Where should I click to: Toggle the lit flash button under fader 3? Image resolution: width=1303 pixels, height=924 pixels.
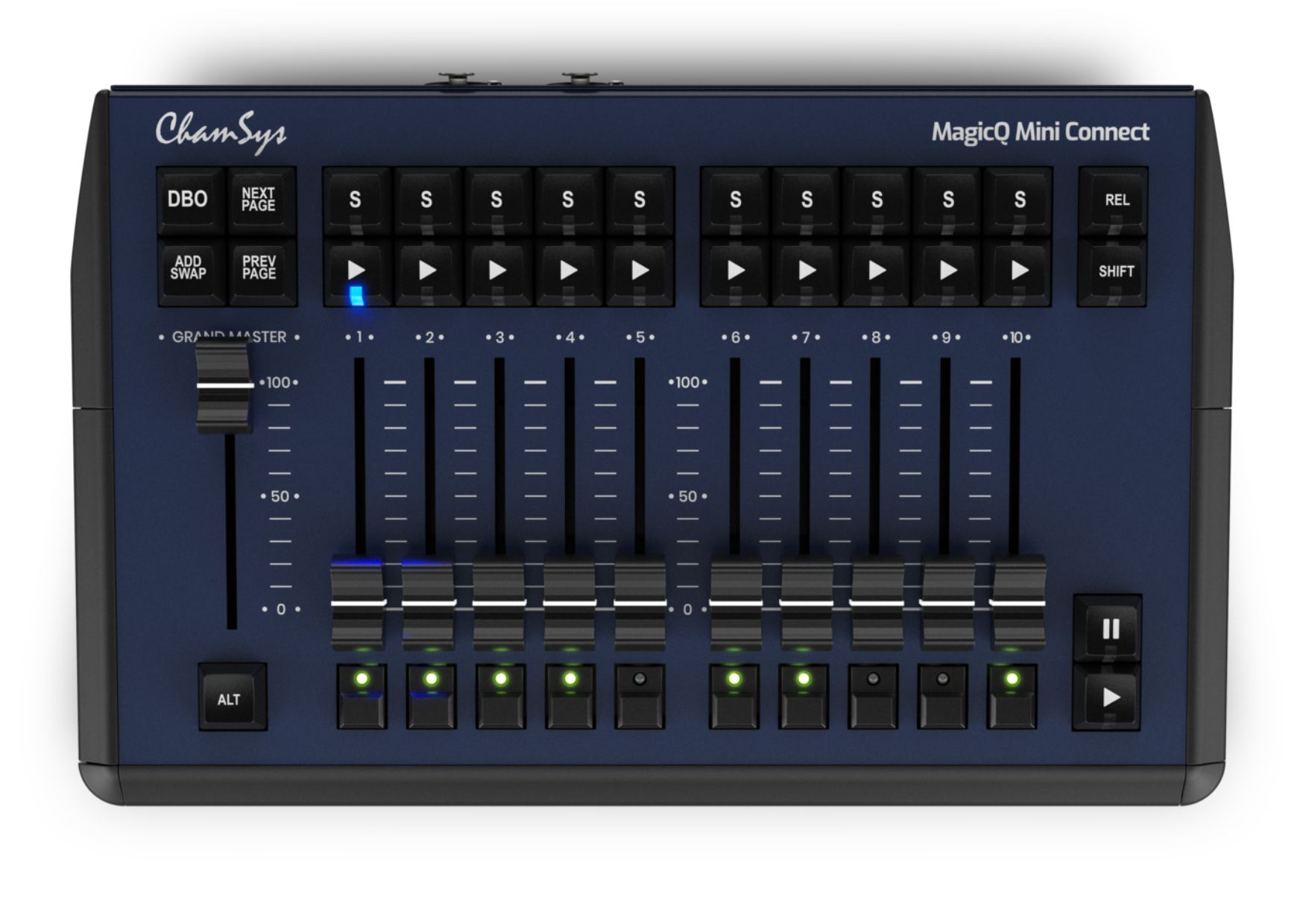tap(501, 697)
